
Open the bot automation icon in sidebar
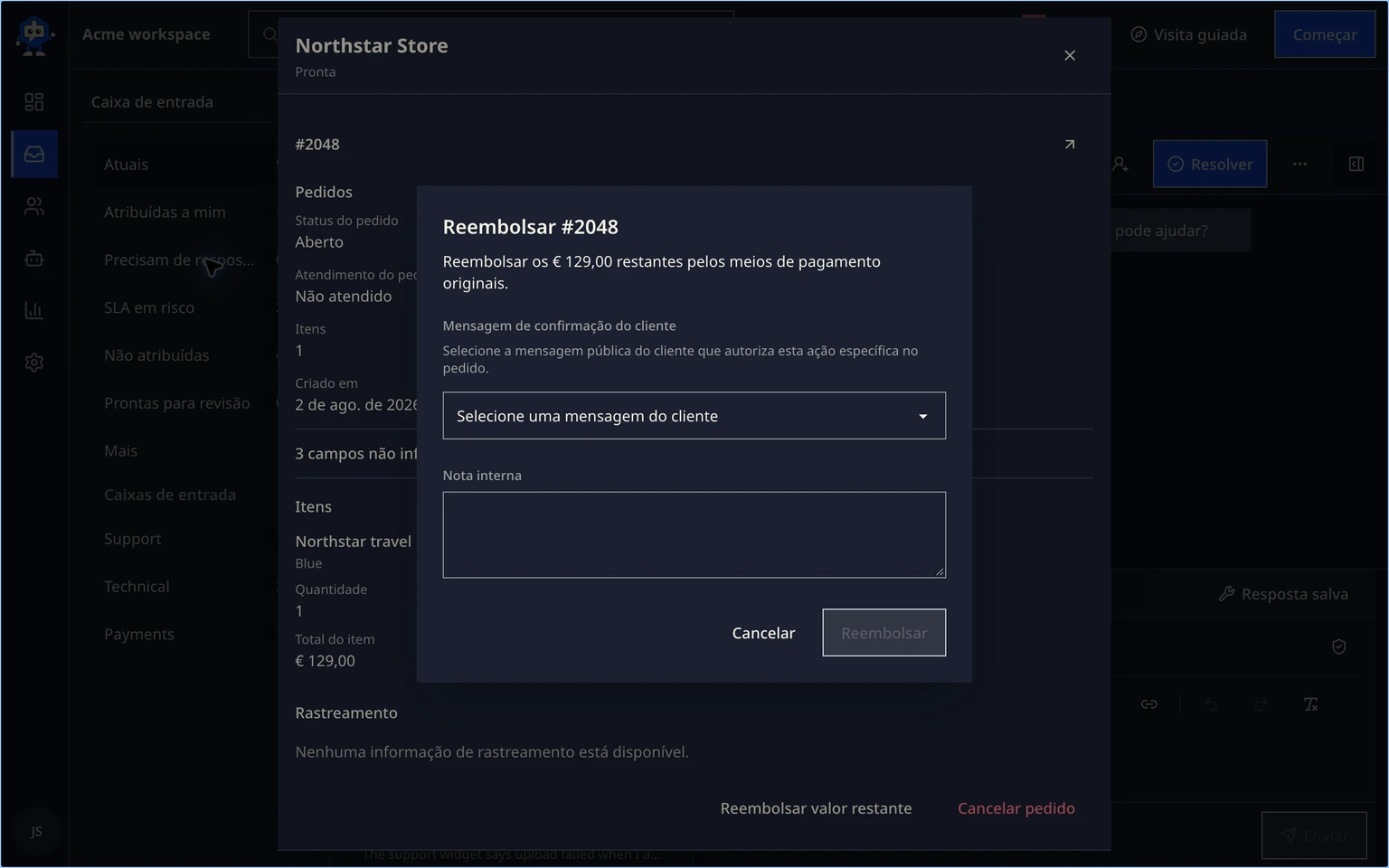(x=34, y=259)
